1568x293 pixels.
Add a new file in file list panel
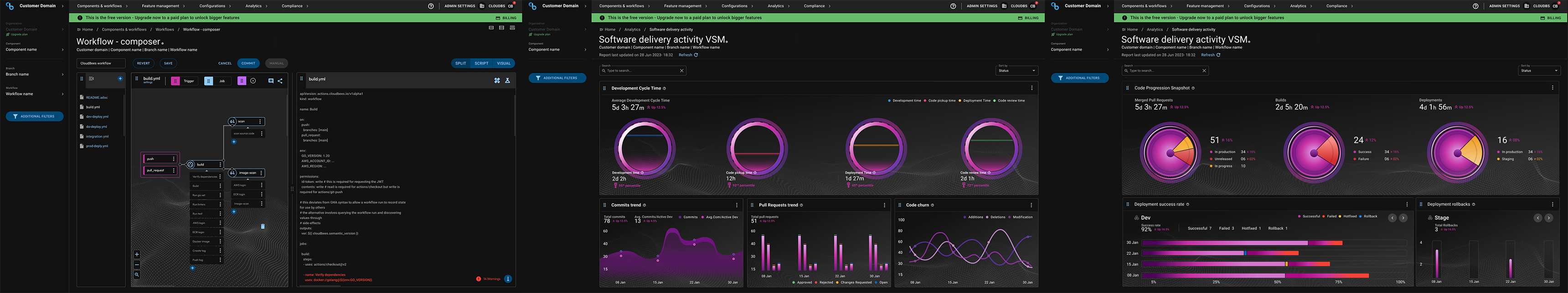click(120, 78)
